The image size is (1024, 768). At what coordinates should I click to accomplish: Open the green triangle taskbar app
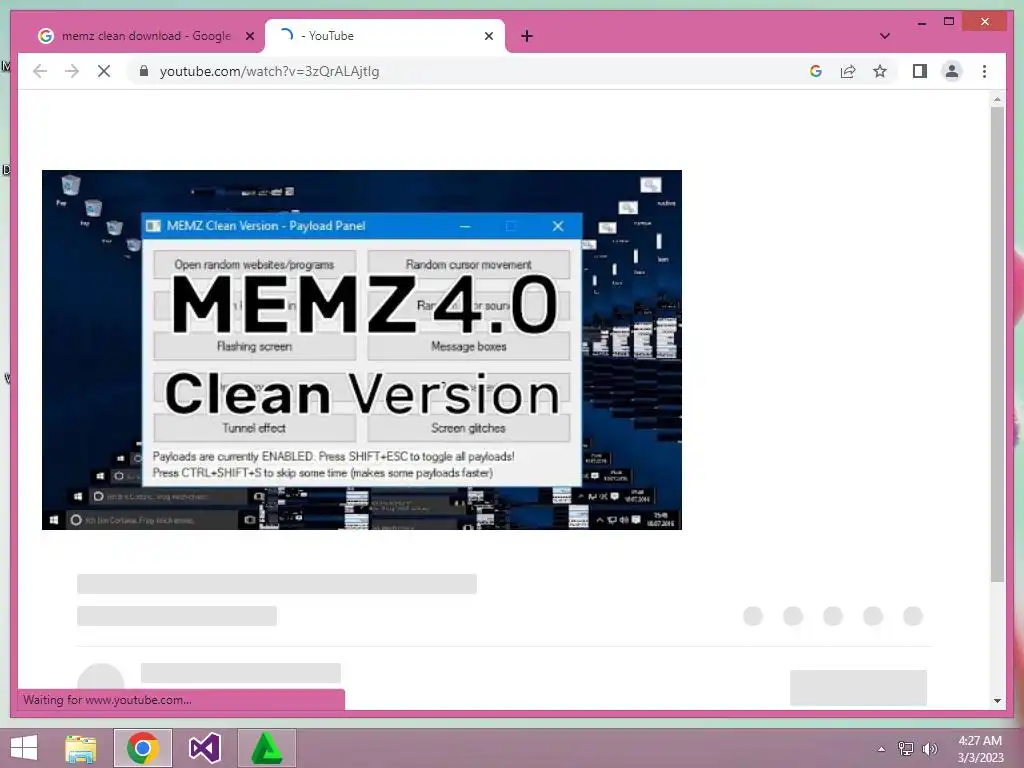coord(266,748)
